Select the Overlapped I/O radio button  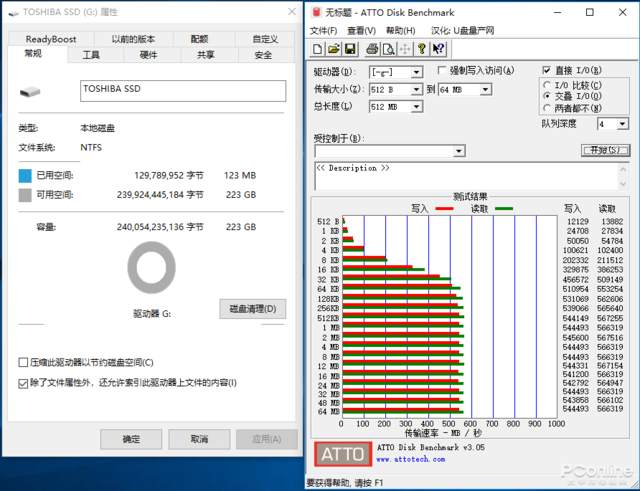click(x=547, y=96)
